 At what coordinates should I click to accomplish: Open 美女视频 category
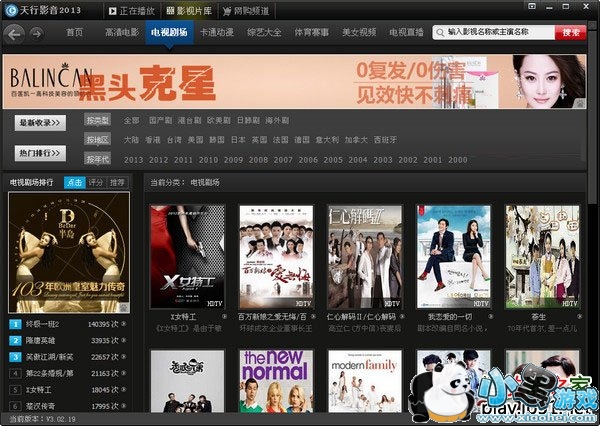(359, 33)
